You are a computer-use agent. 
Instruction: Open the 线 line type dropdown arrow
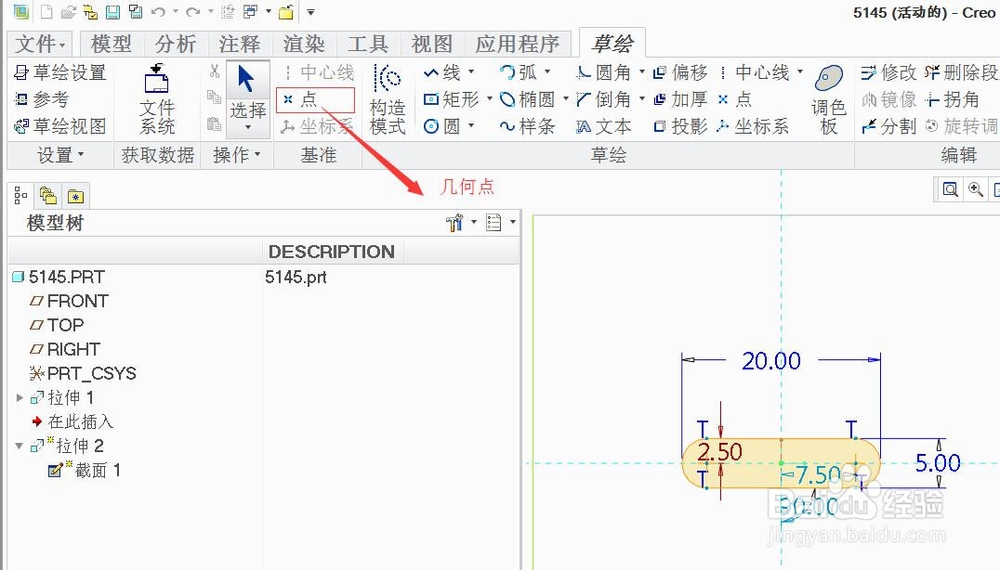point(471,72)
